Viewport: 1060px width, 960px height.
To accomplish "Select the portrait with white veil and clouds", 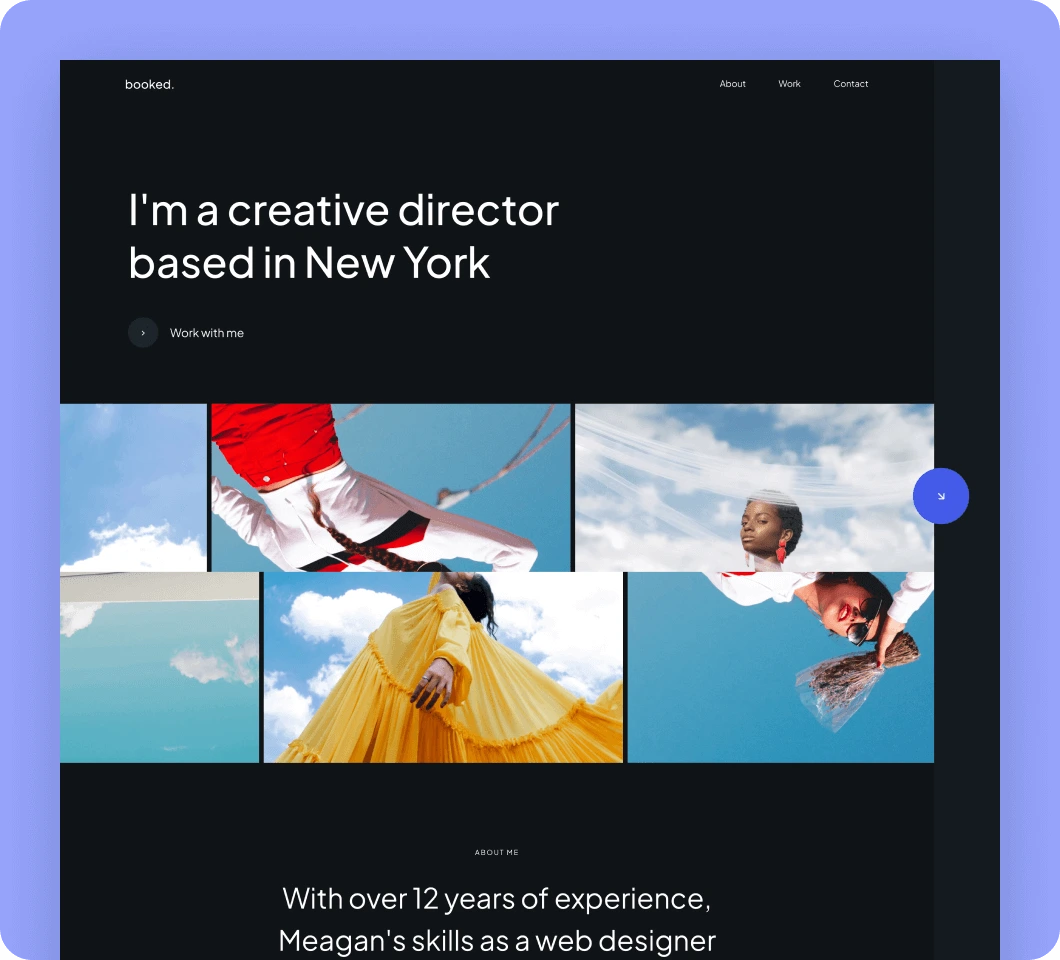I will point(753,486).
